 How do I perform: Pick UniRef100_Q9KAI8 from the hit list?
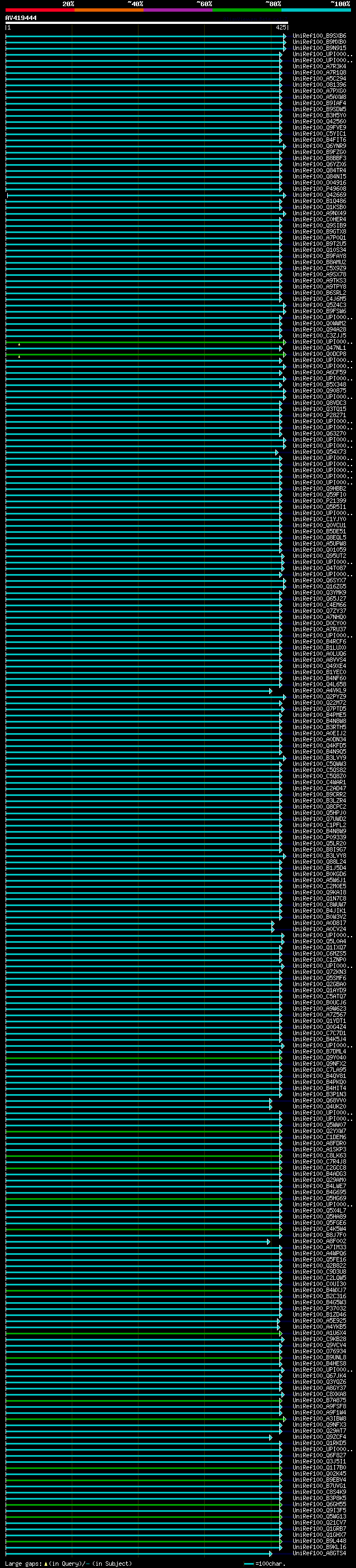(x=319, y=893)
